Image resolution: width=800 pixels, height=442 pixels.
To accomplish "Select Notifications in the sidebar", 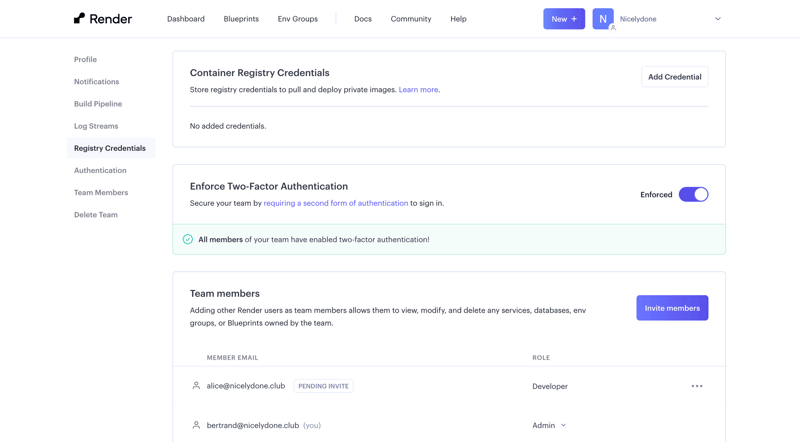I will [96, 82].
